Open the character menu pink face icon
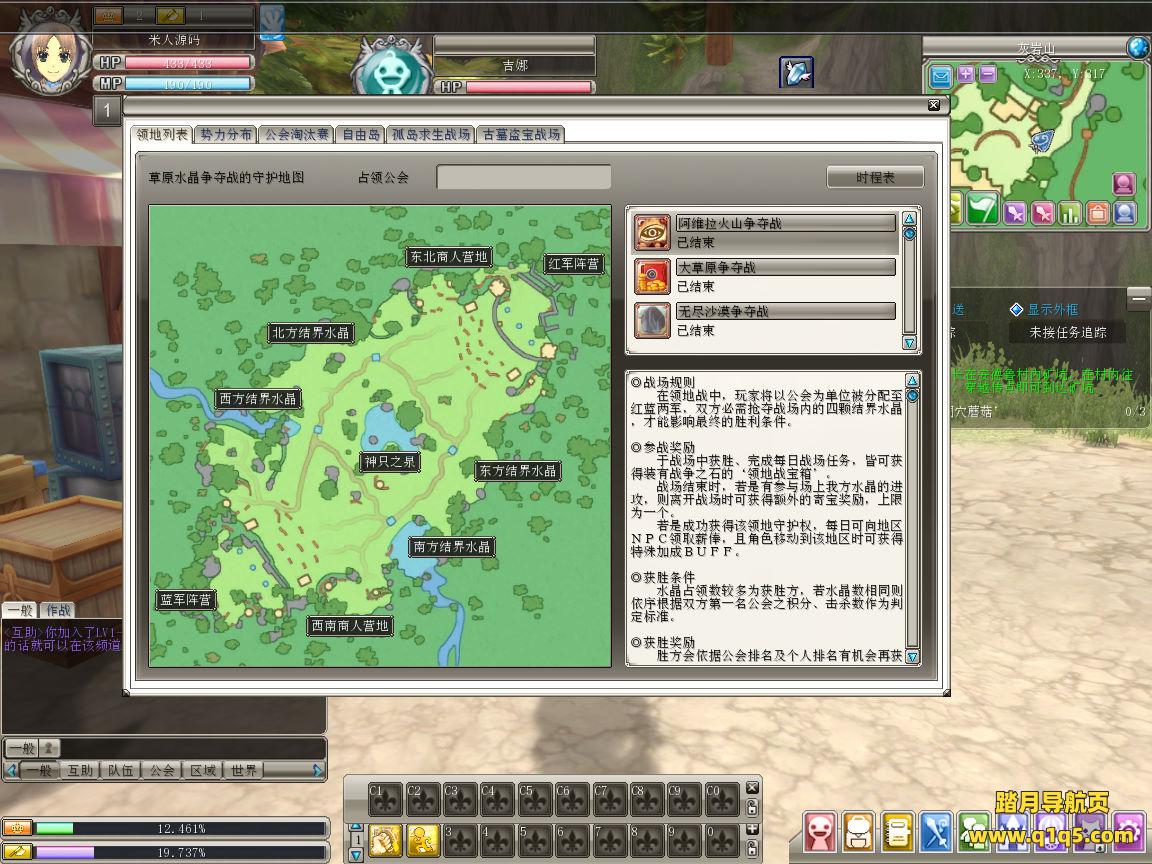This screenshot has width=1152, height=864. tap(821, 831)
